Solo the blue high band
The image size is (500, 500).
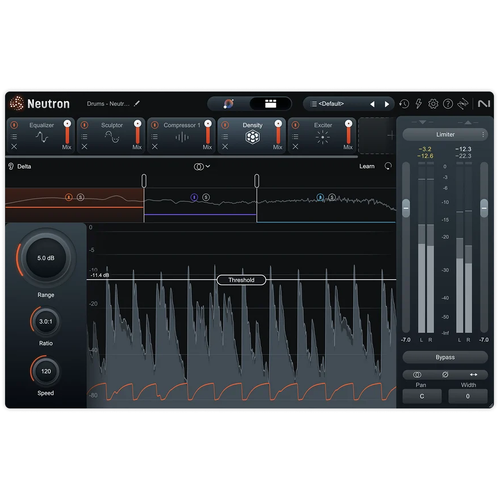point(332,197)
